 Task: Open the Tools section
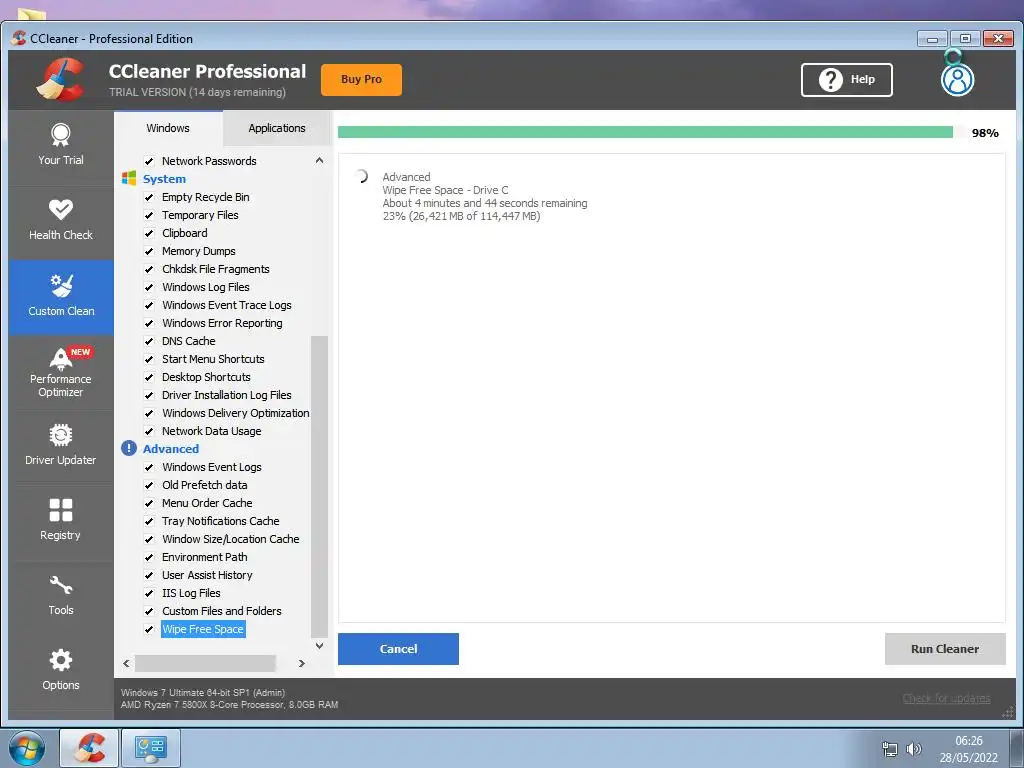point(61,596)
